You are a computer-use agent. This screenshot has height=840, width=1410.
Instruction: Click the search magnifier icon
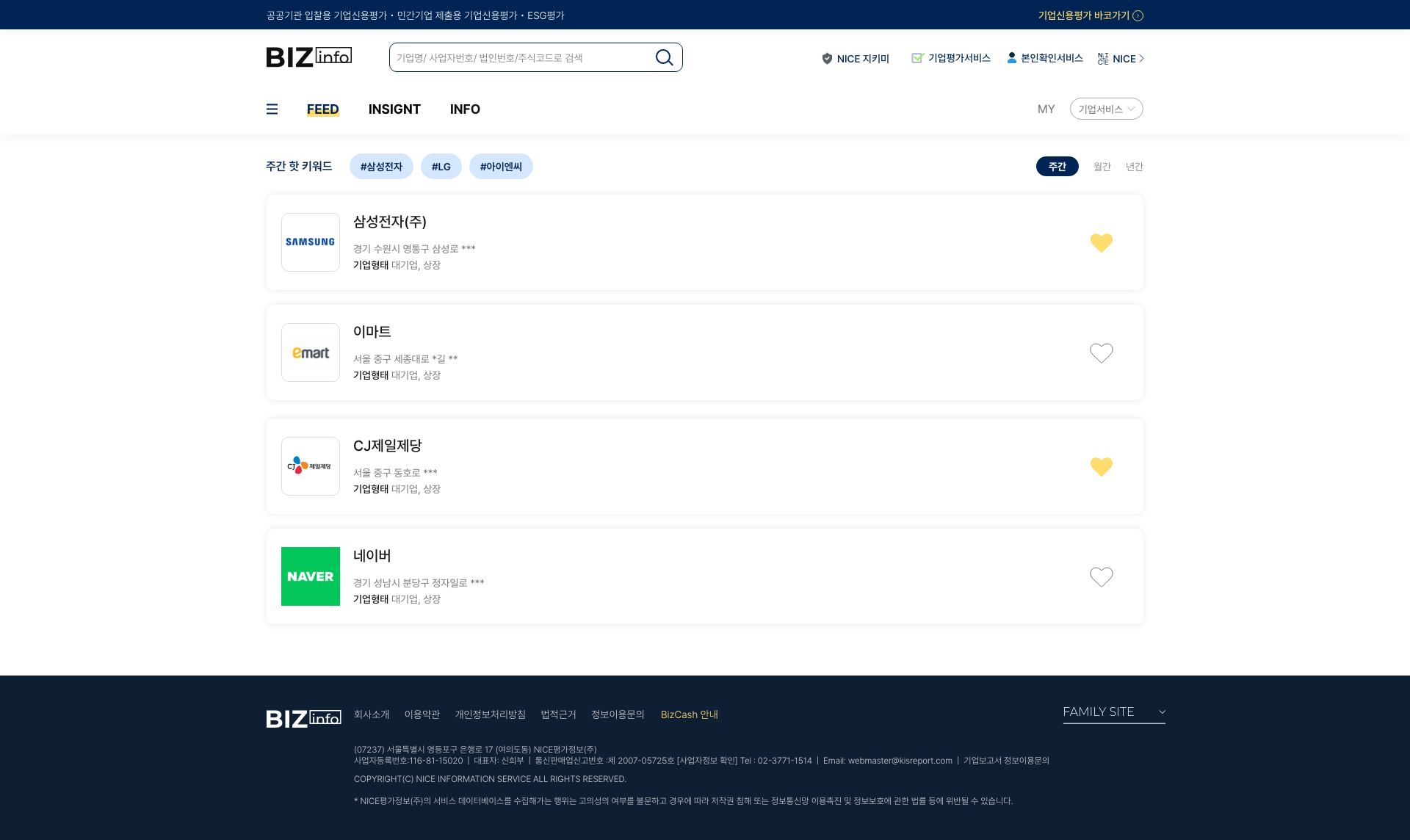(x=664, y=57)
